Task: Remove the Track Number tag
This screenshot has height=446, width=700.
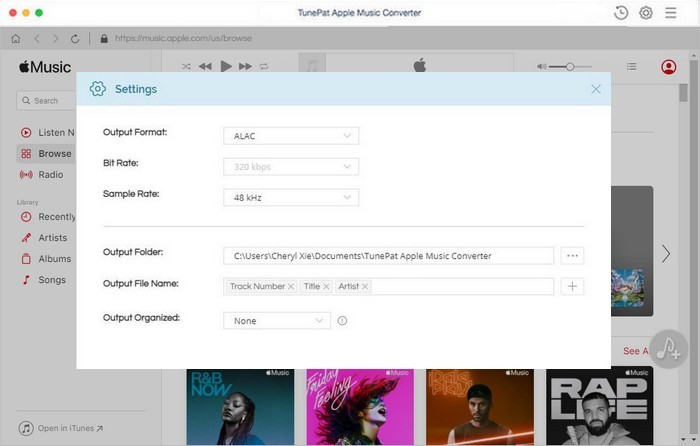Action: tap(291, 287)
